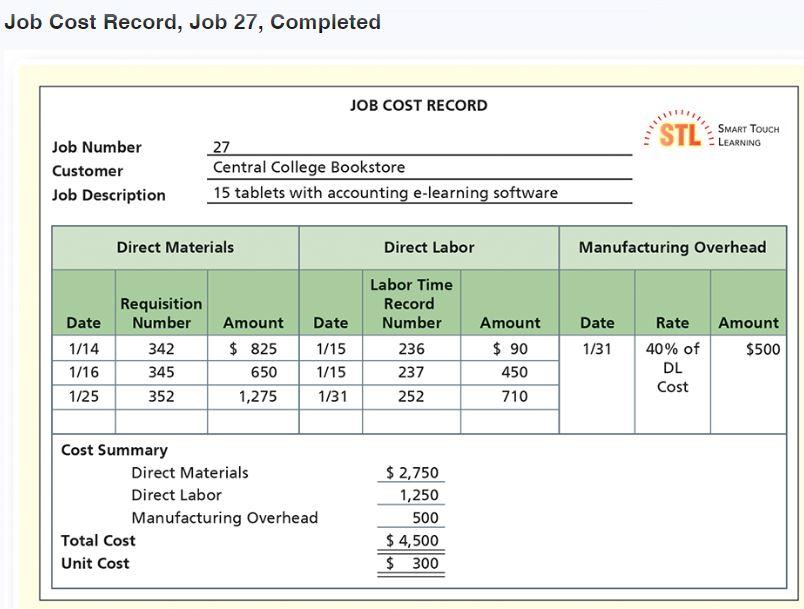Select labor record number 236

click(412, 346)
